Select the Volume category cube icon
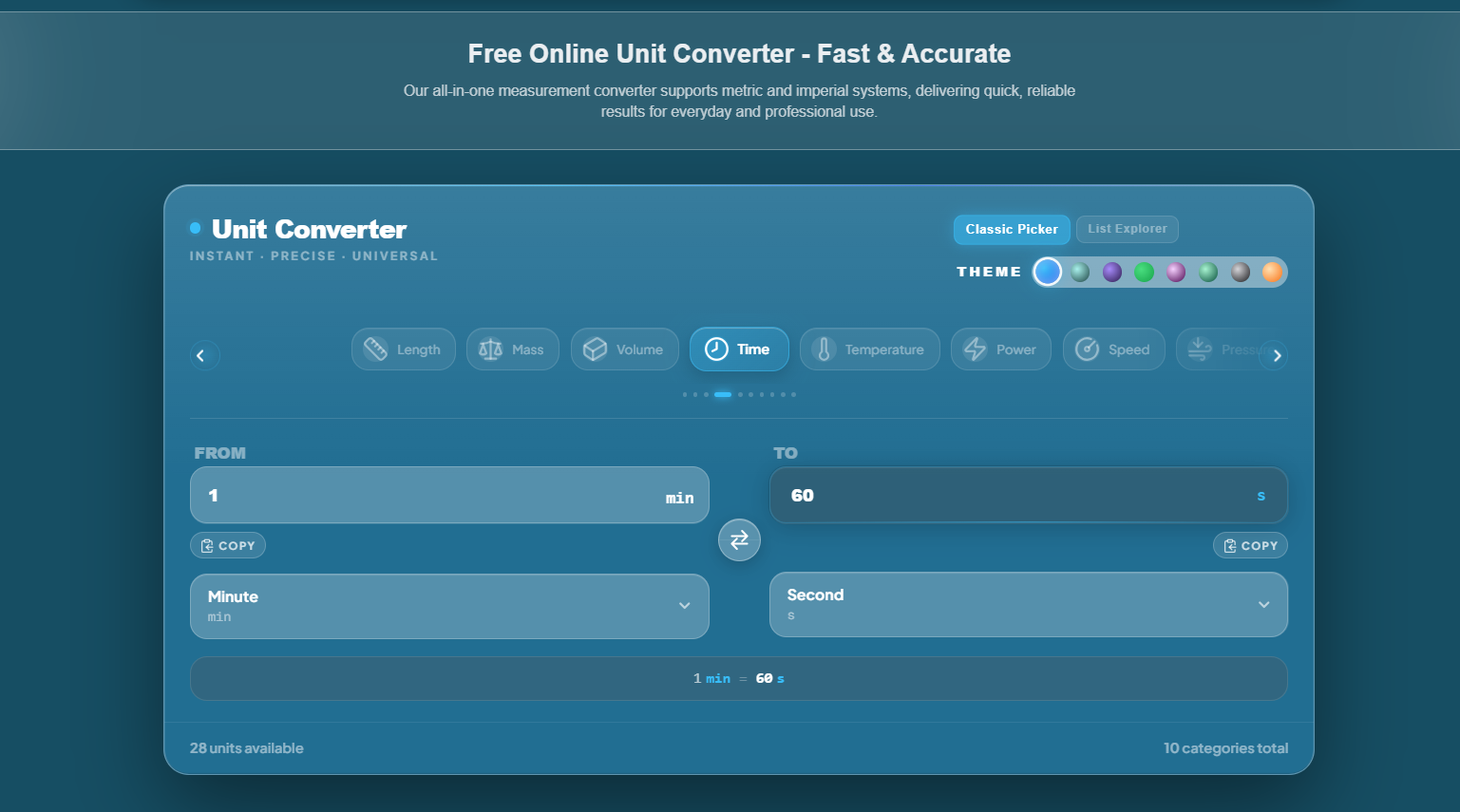 pos(595,349)
